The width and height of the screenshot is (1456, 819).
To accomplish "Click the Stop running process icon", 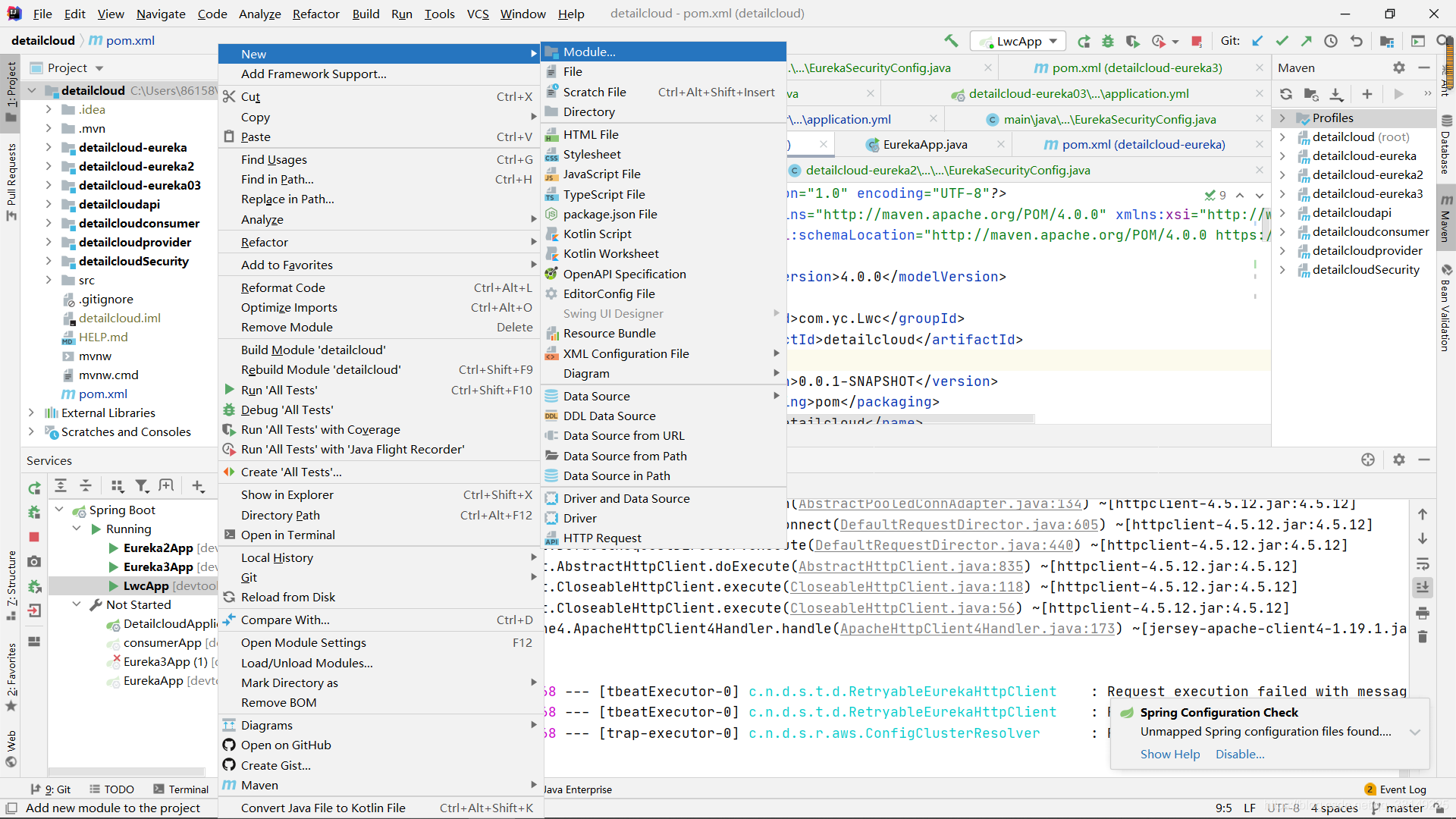I will coord(1197,40).
